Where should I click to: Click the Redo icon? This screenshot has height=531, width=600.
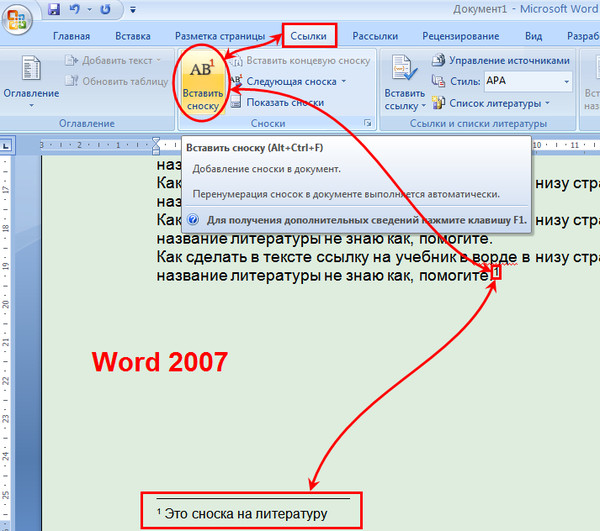[x=105, y=9]
